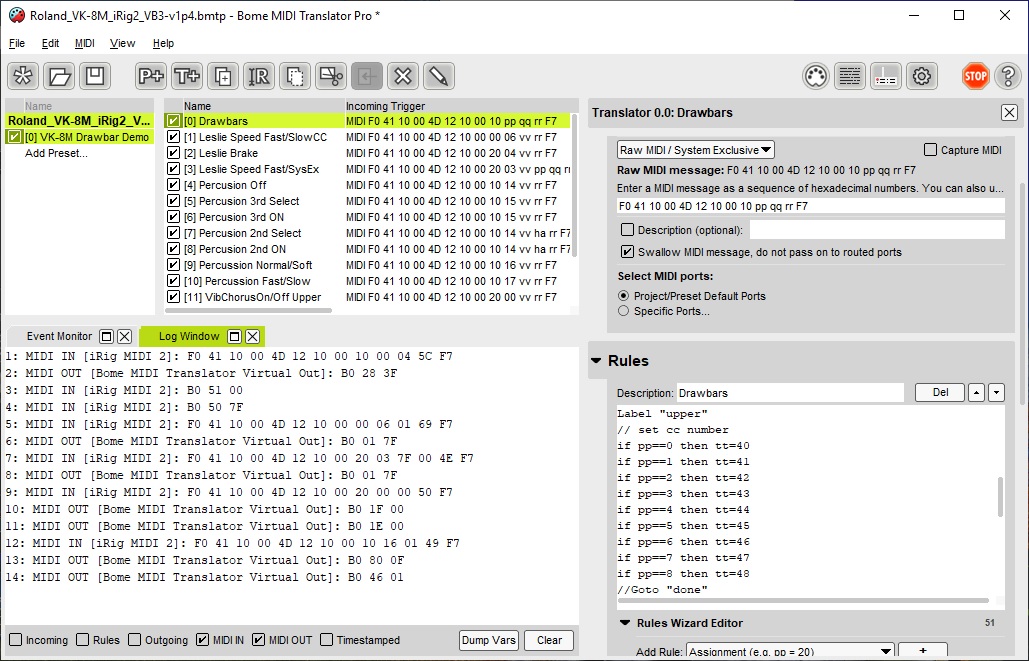The image size is (1029, 661).
Task: Delete selected item using X toolbar icon
Action: pos(403,76)
